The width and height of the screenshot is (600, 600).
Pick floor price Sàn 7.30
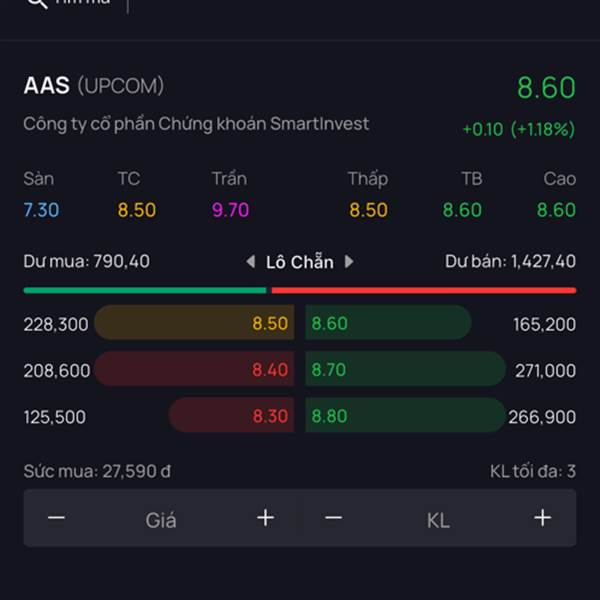pyautogui.click(x=41, y=210)
